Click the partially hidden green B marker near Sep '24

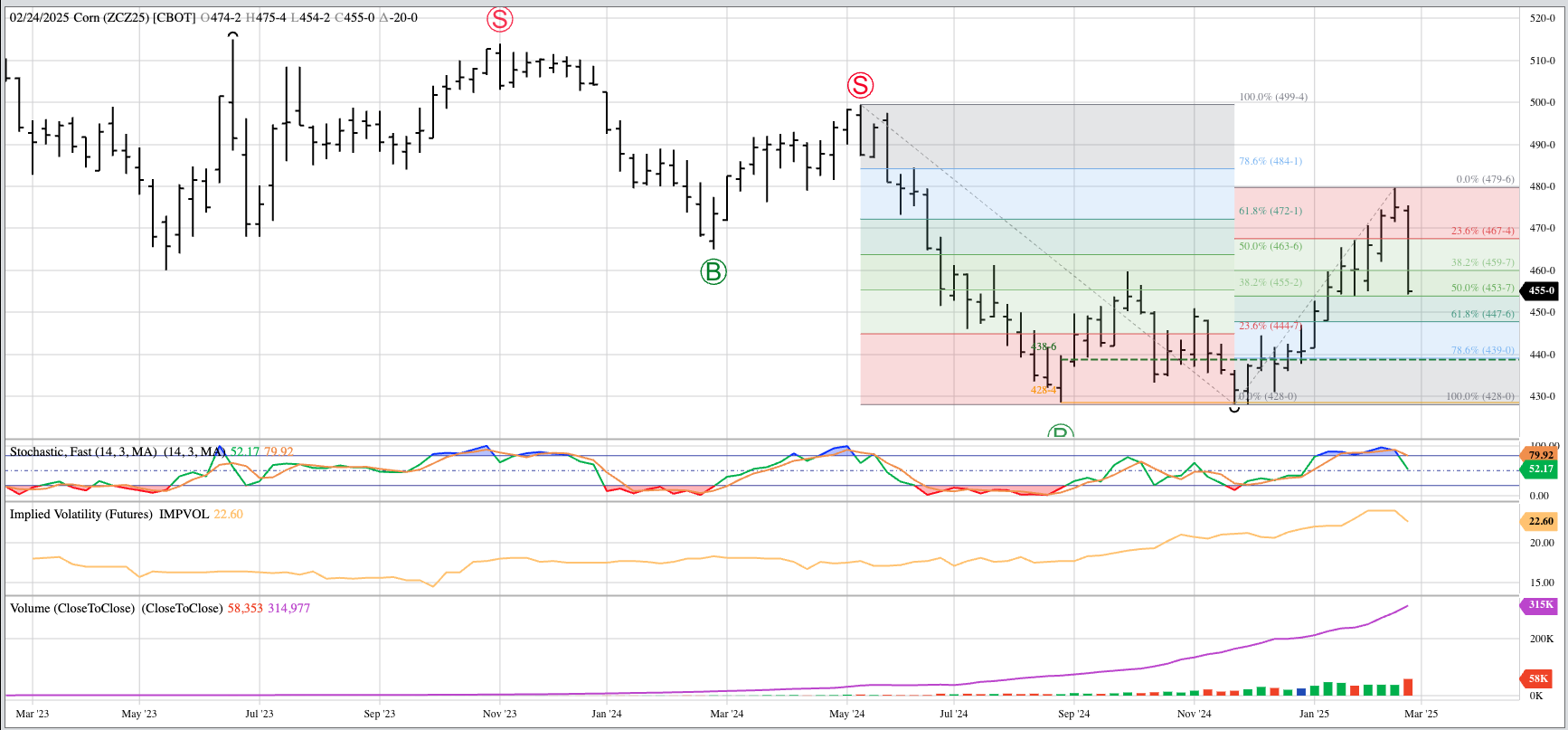coord(1060,432)
